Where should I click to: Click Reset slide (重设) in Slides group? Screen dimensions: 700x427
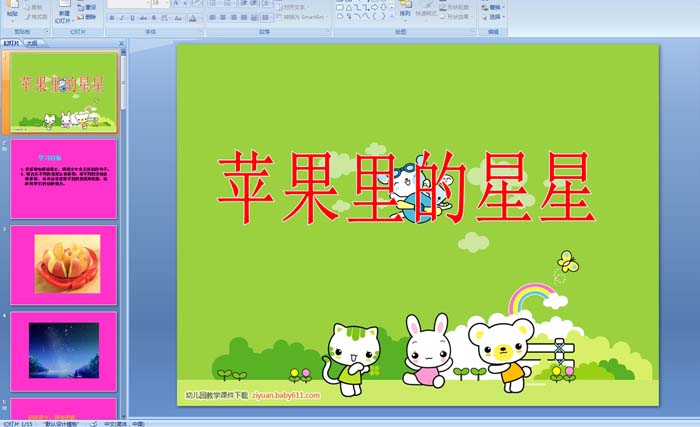click(87, 8)
